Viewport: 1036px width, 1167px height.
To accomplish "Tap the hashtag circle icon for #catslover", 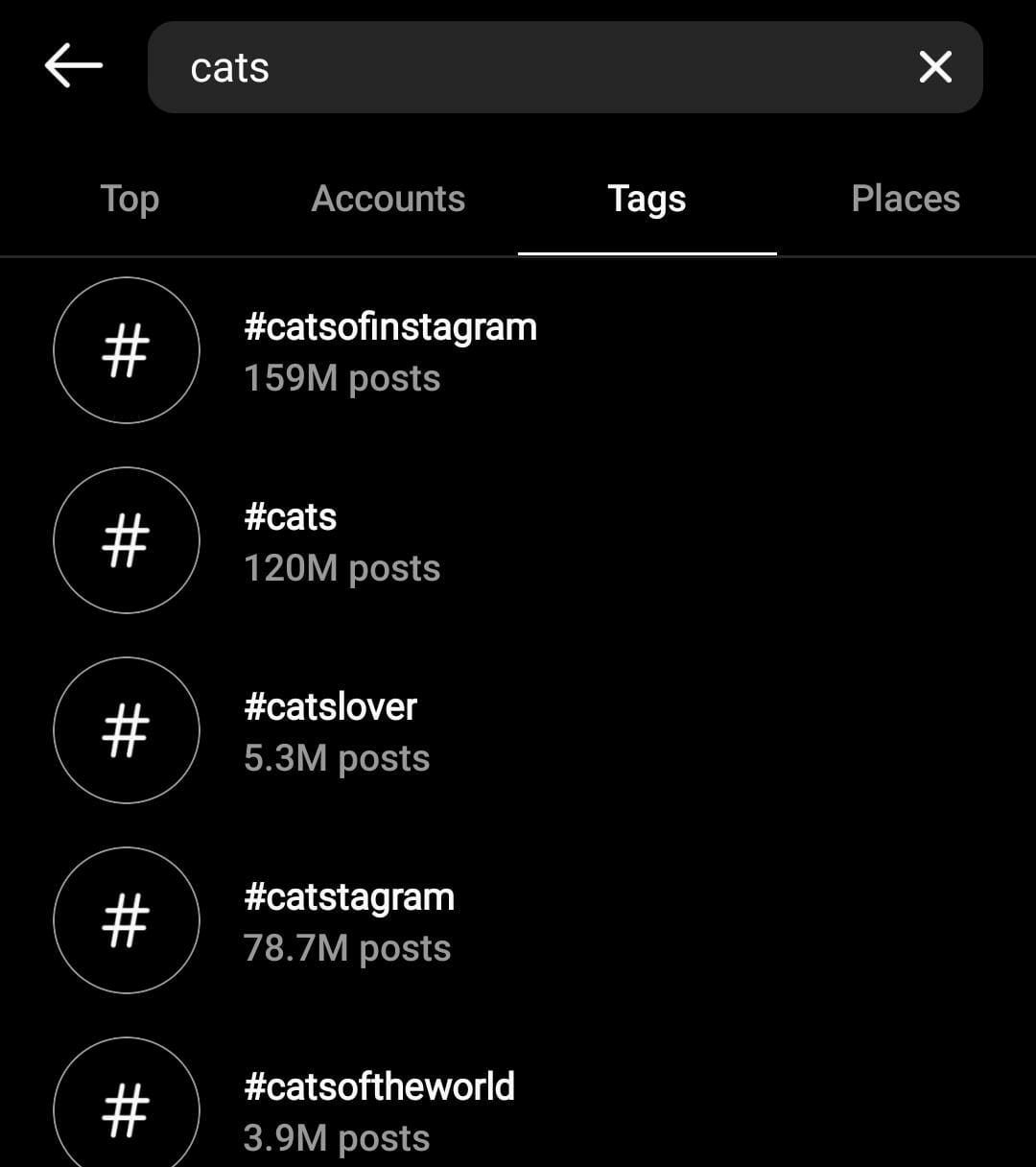I will pos(127,730).
